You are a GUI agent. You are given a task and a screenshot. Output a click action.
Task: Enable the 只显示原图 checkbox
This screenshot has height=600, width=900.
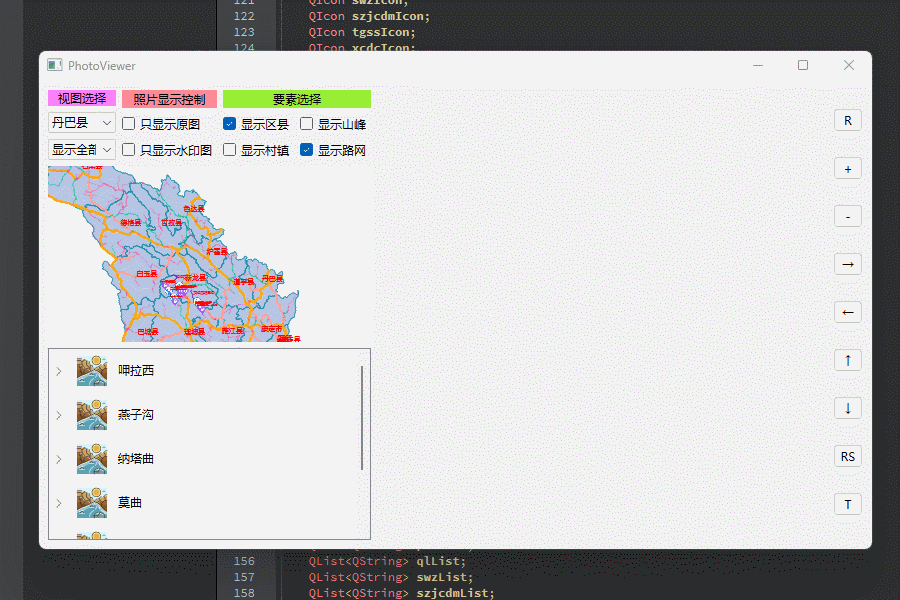point(127,122)
